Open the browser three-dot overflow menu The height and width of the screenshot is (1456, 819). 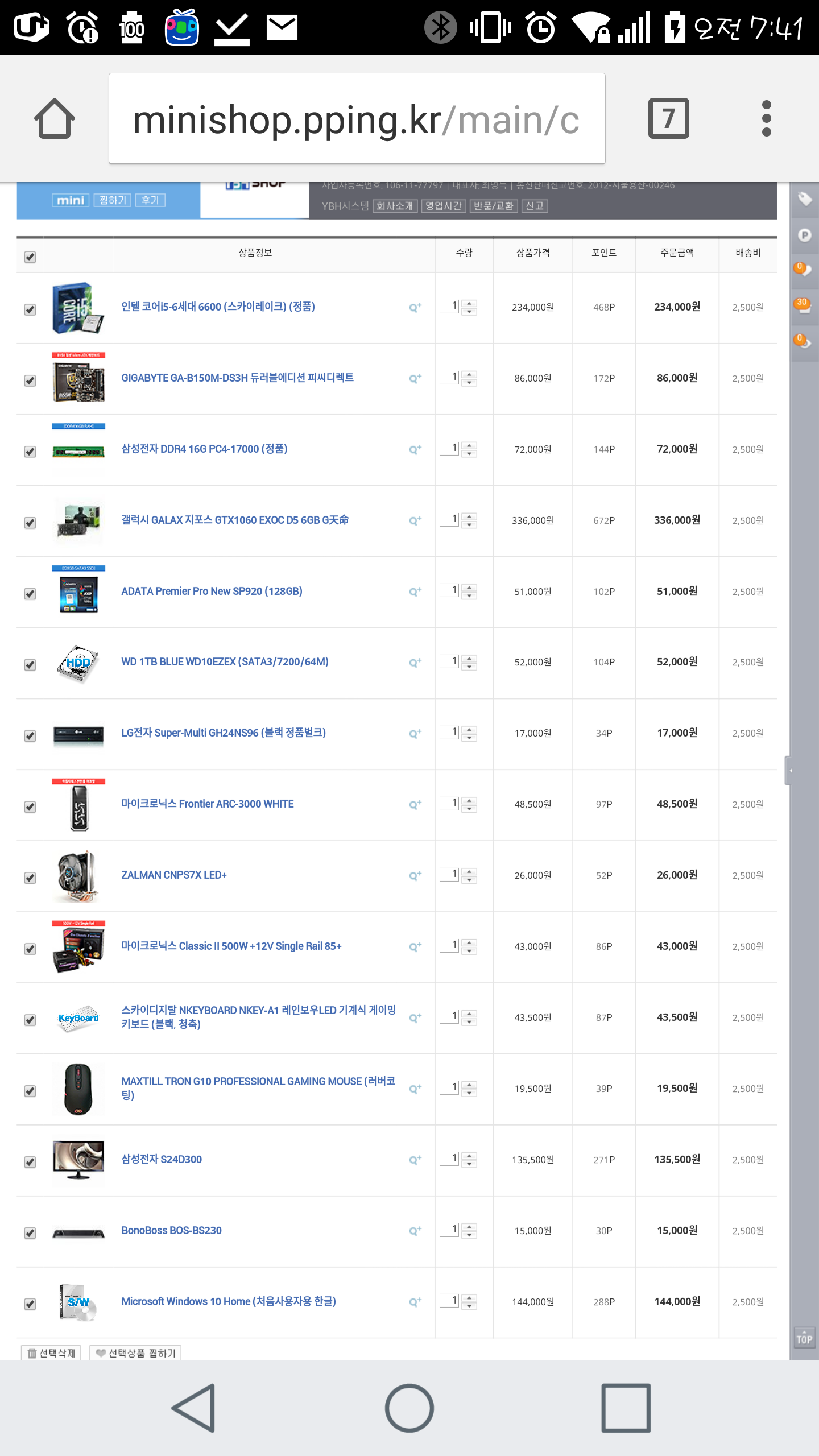click(766, 118)
